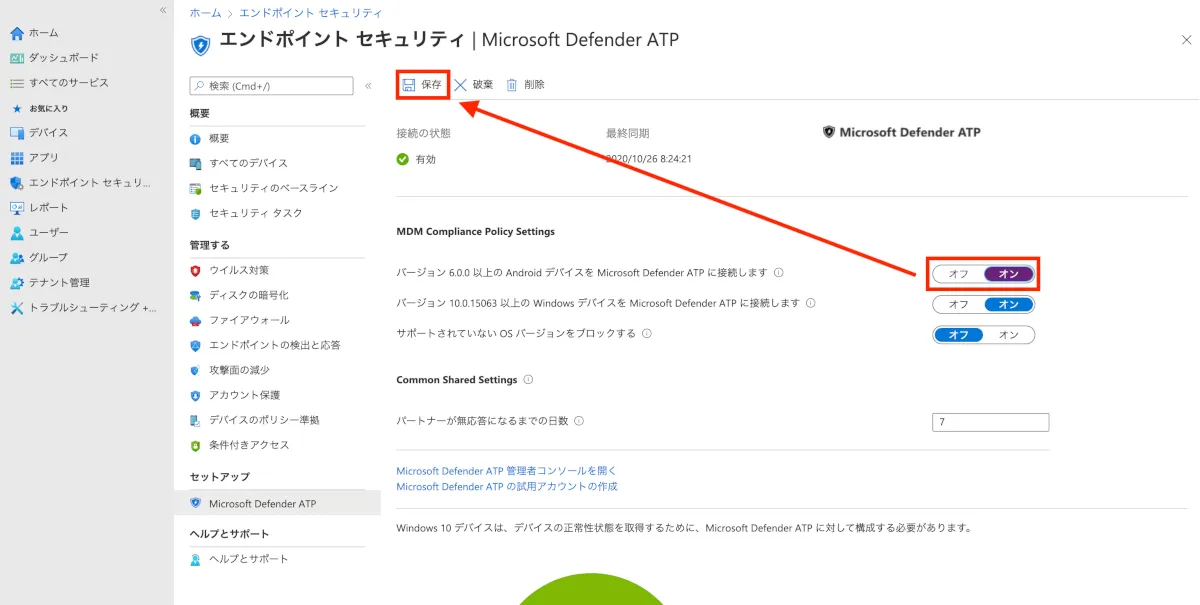1200x605 pixels.
Task: Click the 攻撃面の減少 icon
Action: (195, 370)
